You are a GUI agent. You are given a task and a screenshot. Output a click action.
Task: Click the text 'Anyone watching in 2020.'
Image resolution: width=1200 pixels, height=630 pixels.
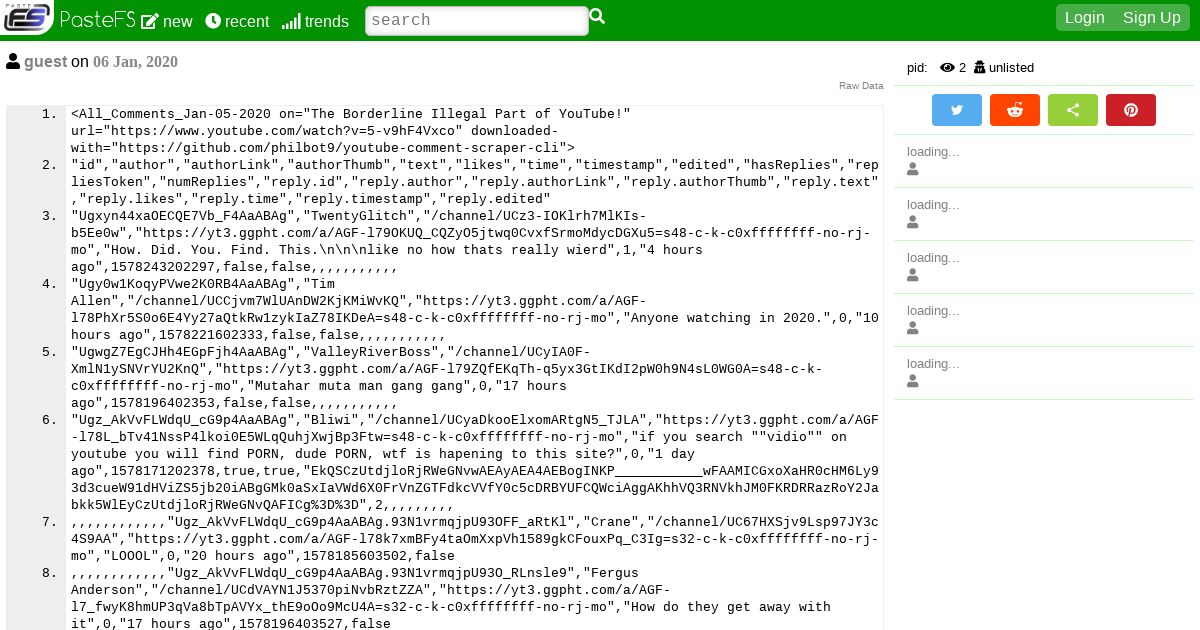(x=727, y=318)
